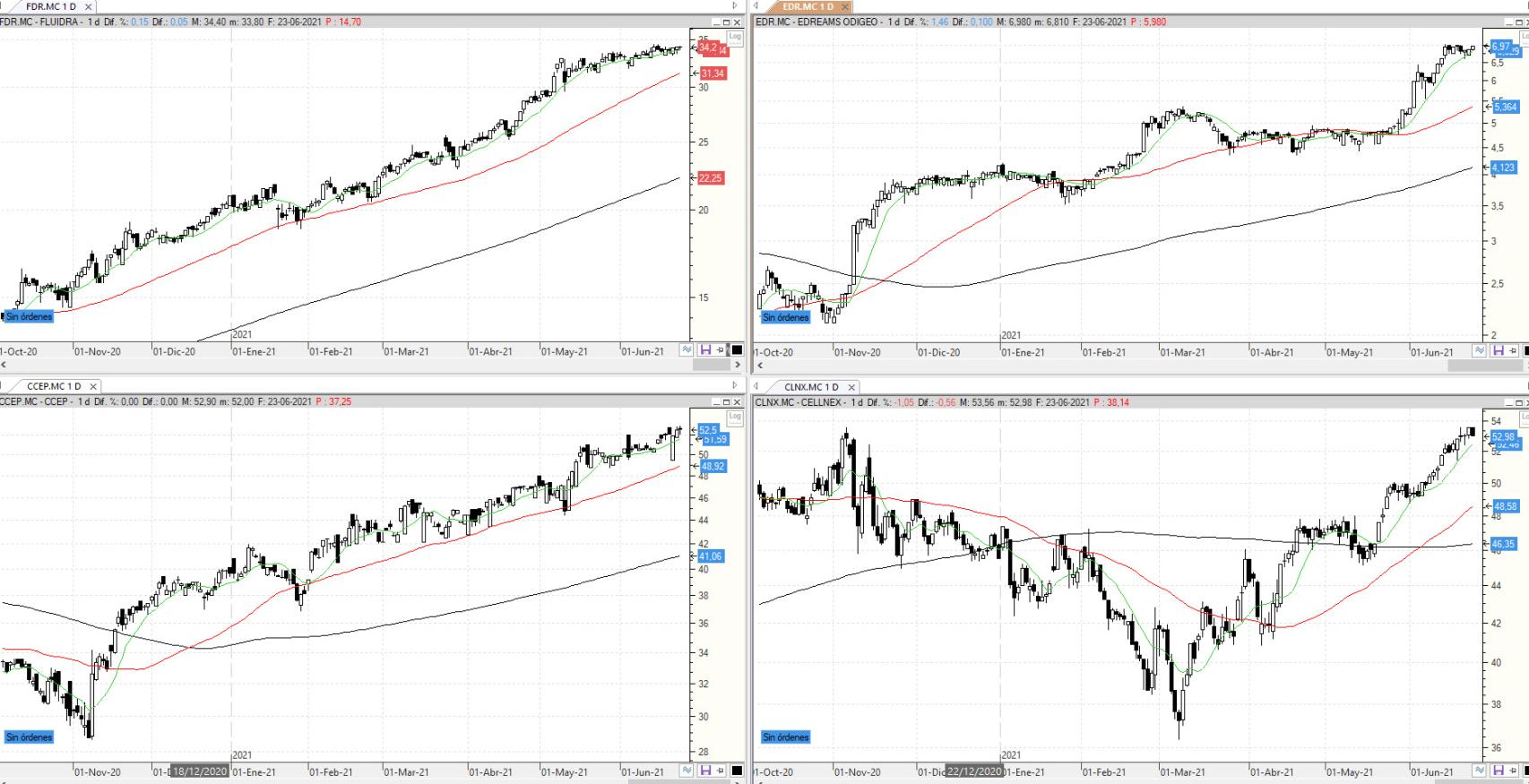The height and width of the screenshot is (784, 1529).
Task: Click 'Sin órdenes' label on the FLUIDRA chart
Action: pyautogui.click(x=29, y=316)
